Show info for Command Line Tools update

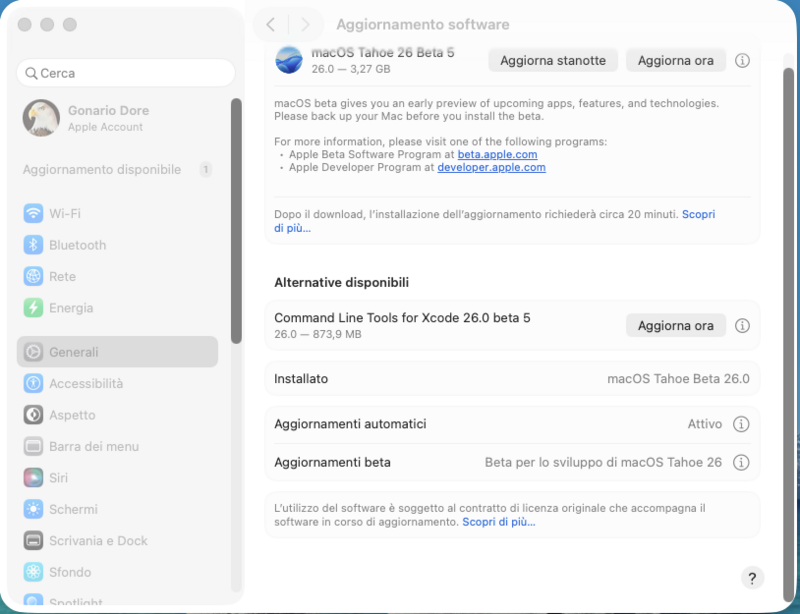click(742, 326)
